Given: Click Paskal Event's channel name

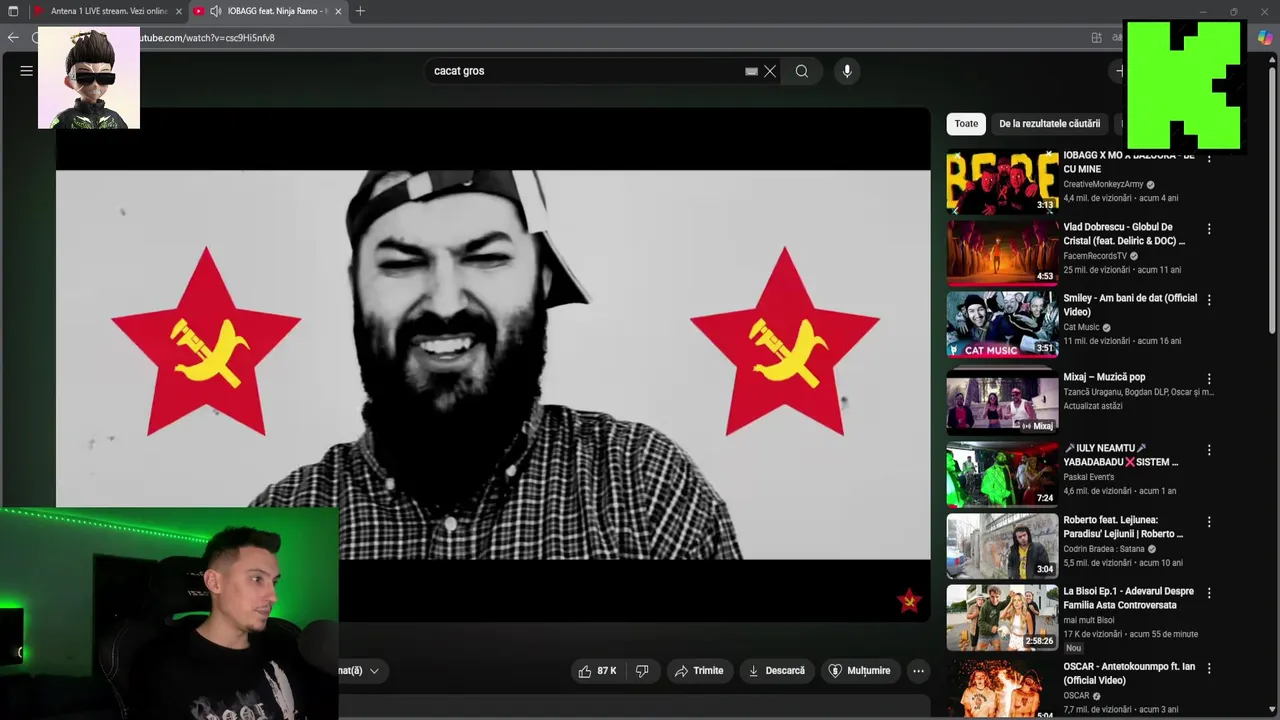Looking at the screenshot, I should coord(1089,477).
